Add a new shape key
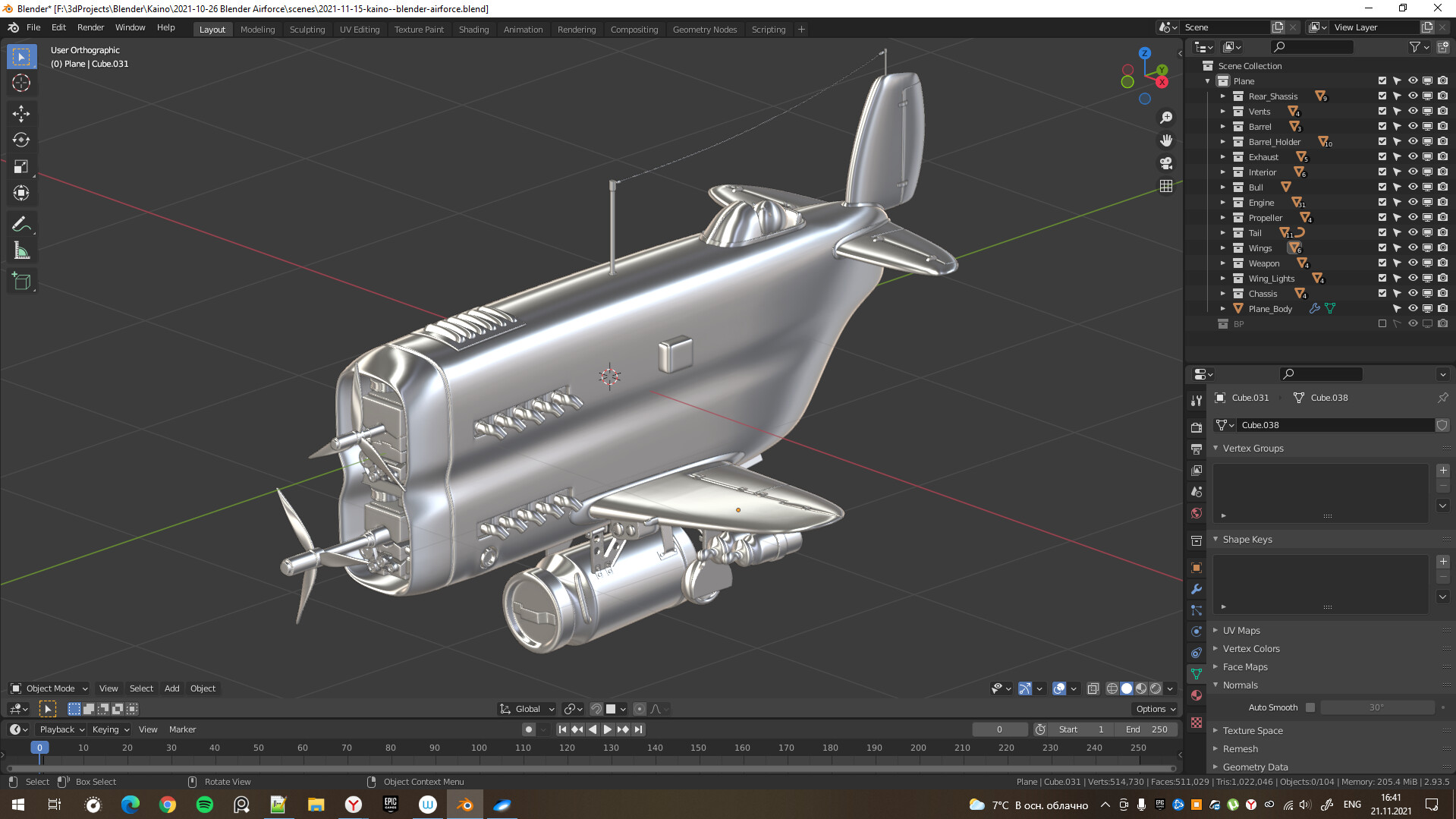 click(1443, 562)
